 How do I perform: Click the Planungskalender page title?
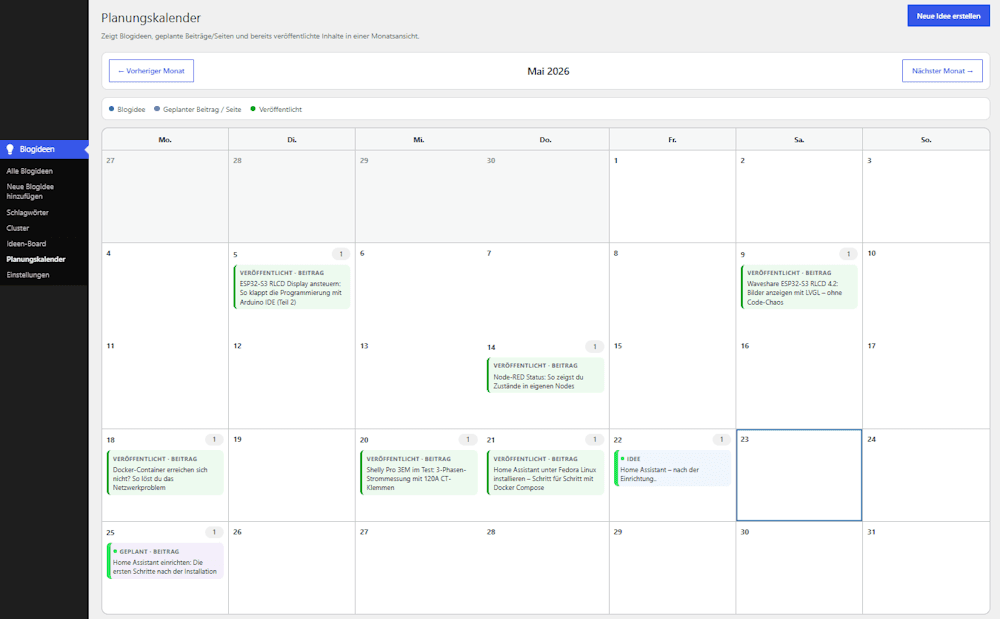[151, 18]
